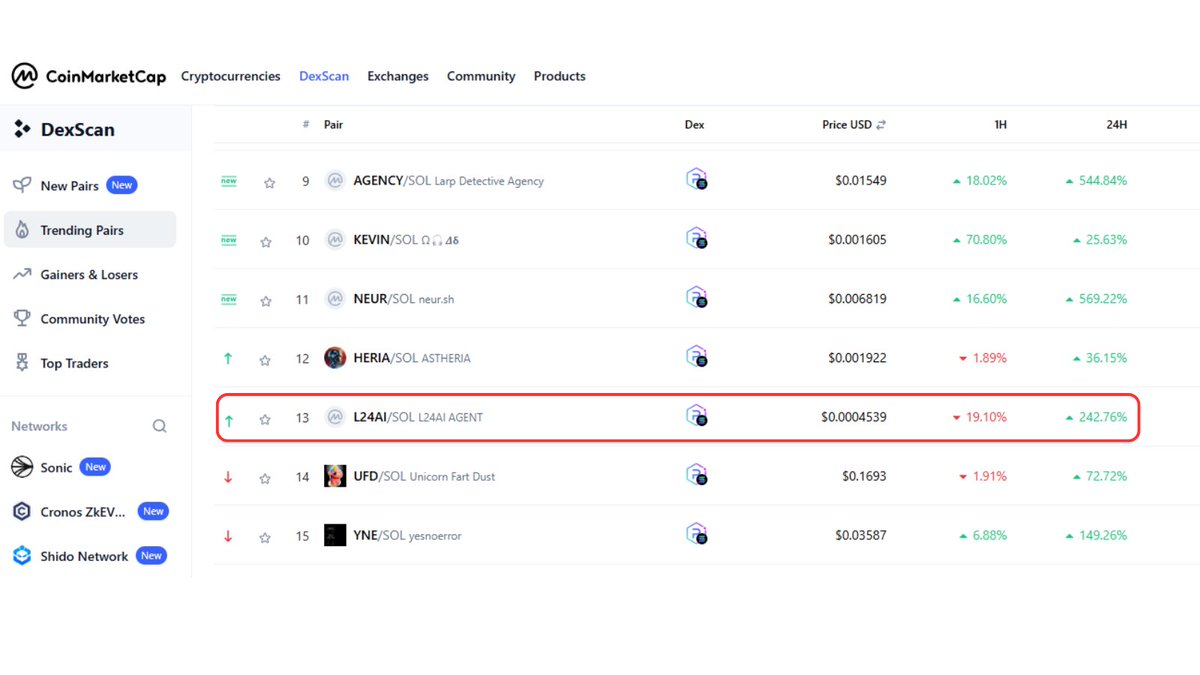This screenshot has height=675, width=1200.
Task: Favorite the KEVIN/SOL pair star
Action: pyautogui.click(x=265, y=242)
